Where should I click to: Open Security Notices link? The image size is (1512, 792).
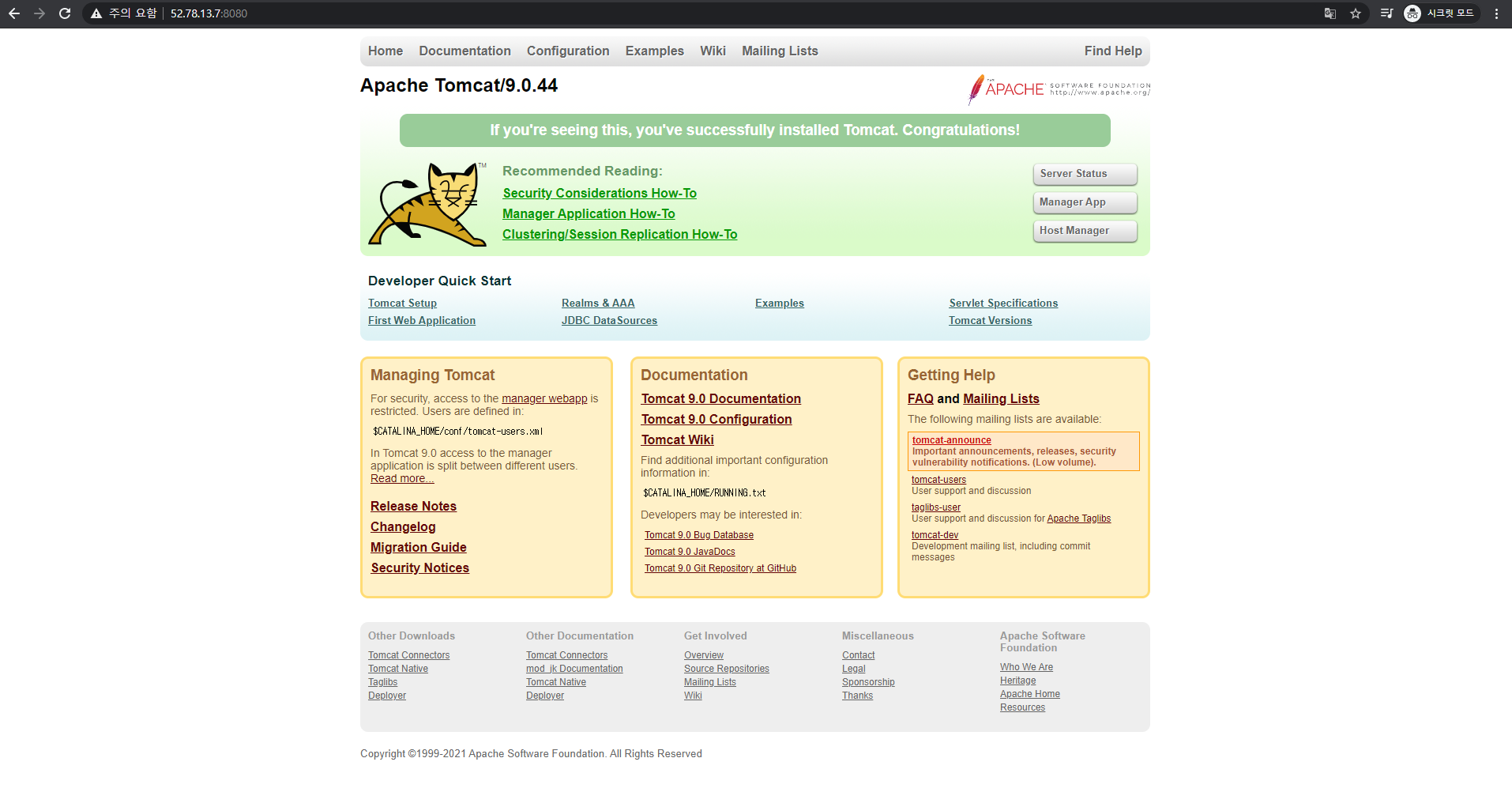pos(420,568)
